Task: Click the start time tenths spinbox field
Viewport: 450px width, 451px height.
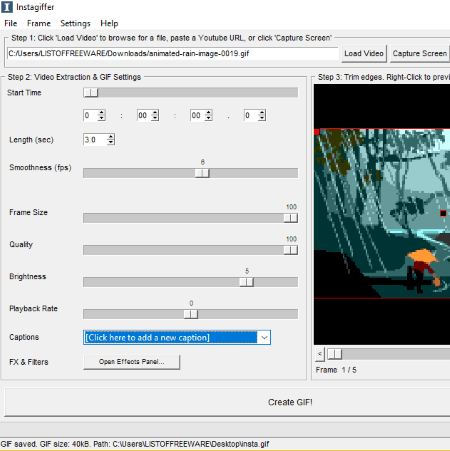Action: (x=251, y=115)
